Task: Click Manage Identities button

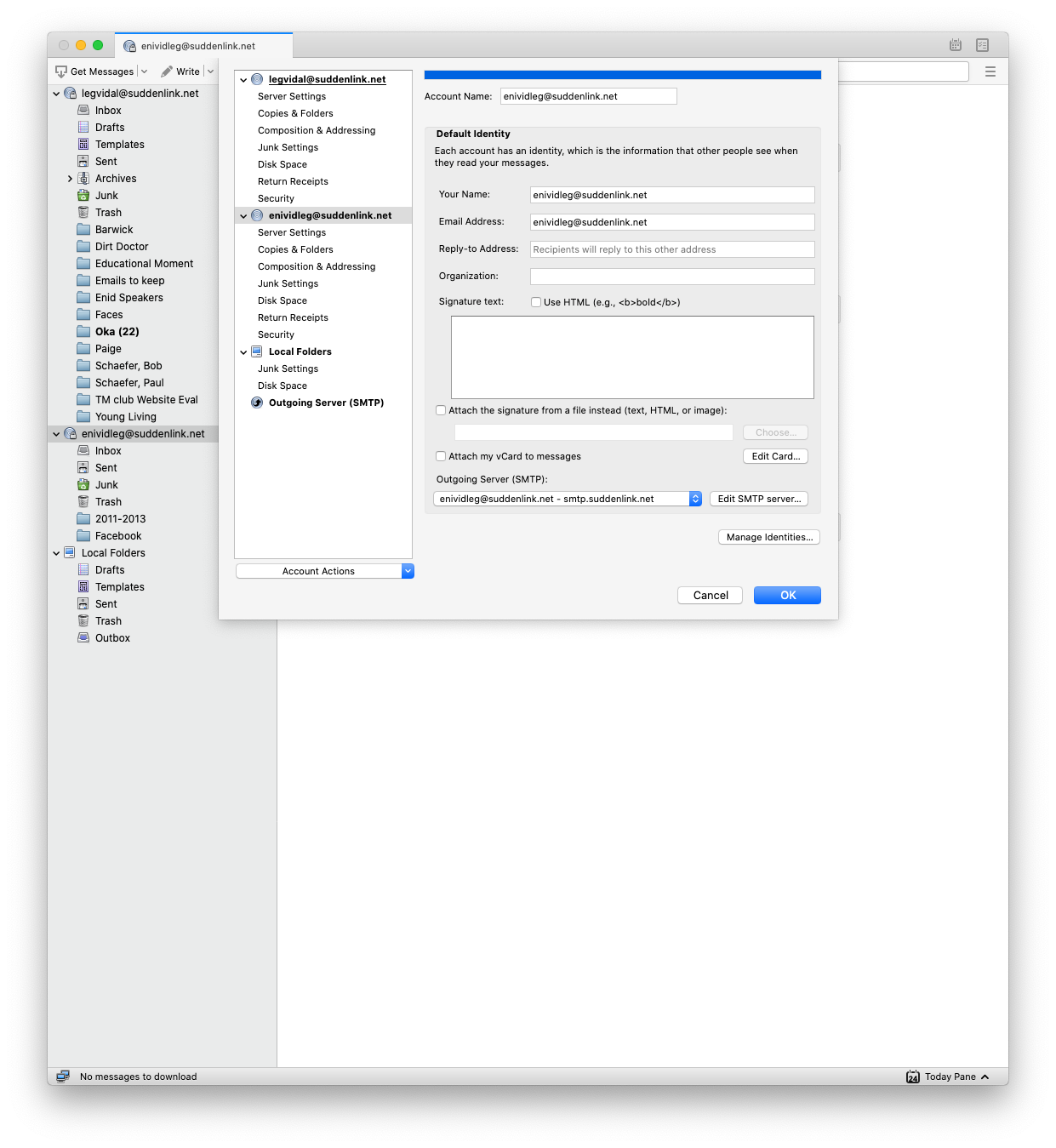Action: (769, 537)
